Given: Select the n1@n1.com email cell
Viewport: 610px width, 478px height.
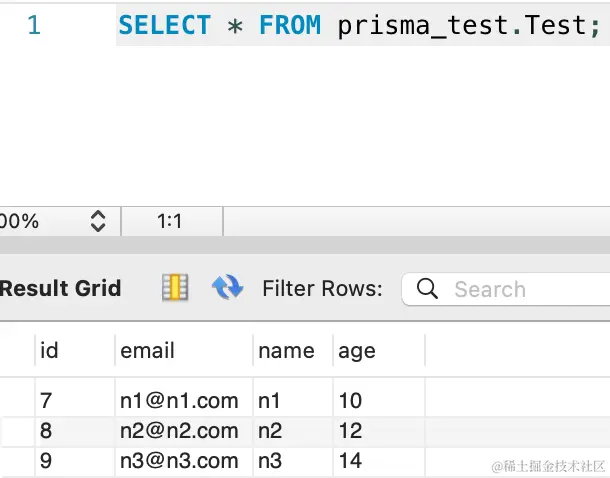Looking at the screenshot, I should pos(184,401).
